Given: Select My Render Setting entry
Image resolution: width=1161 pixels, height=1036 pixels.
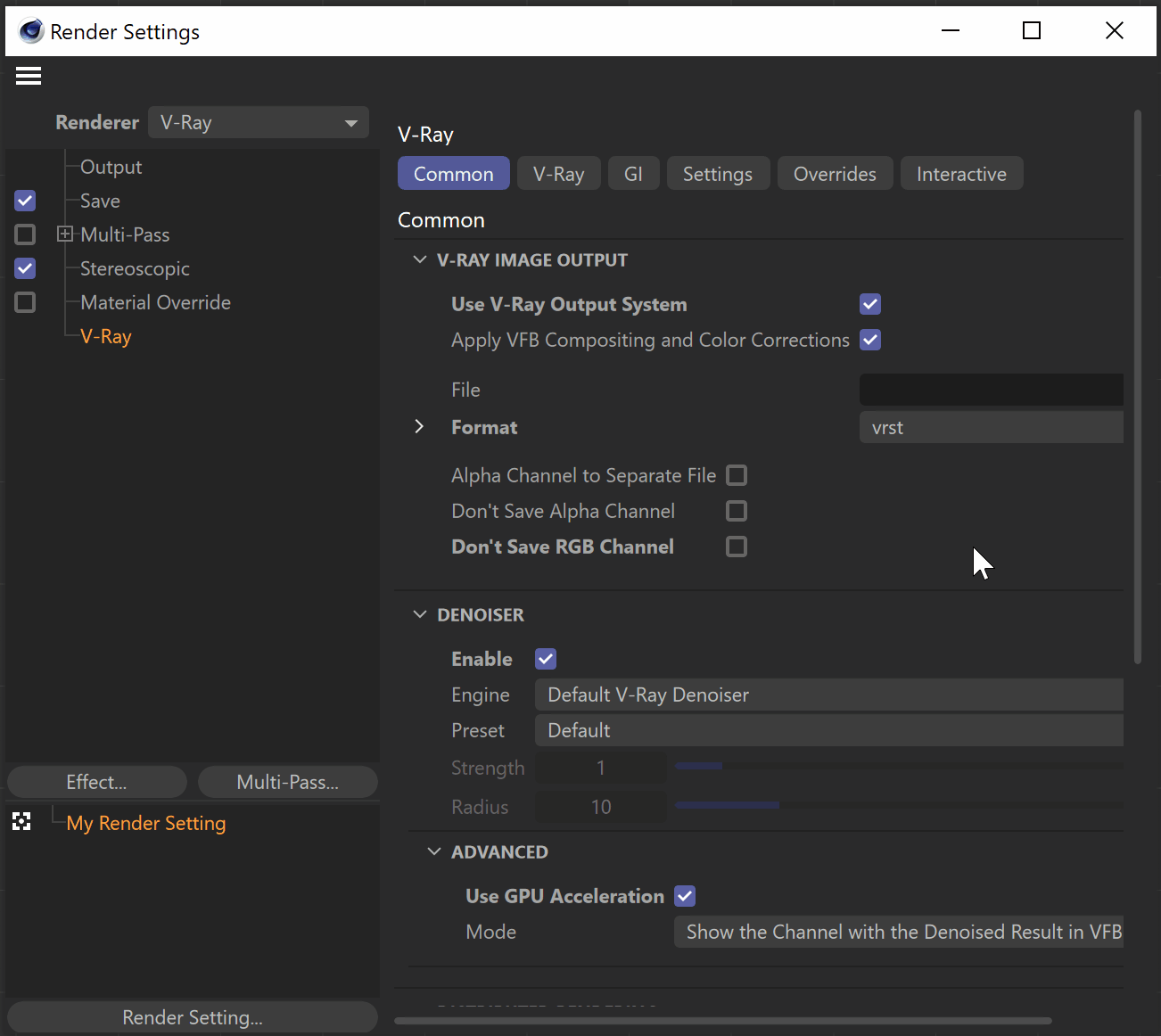Looking at the screenshot, I should click(146, 823).
